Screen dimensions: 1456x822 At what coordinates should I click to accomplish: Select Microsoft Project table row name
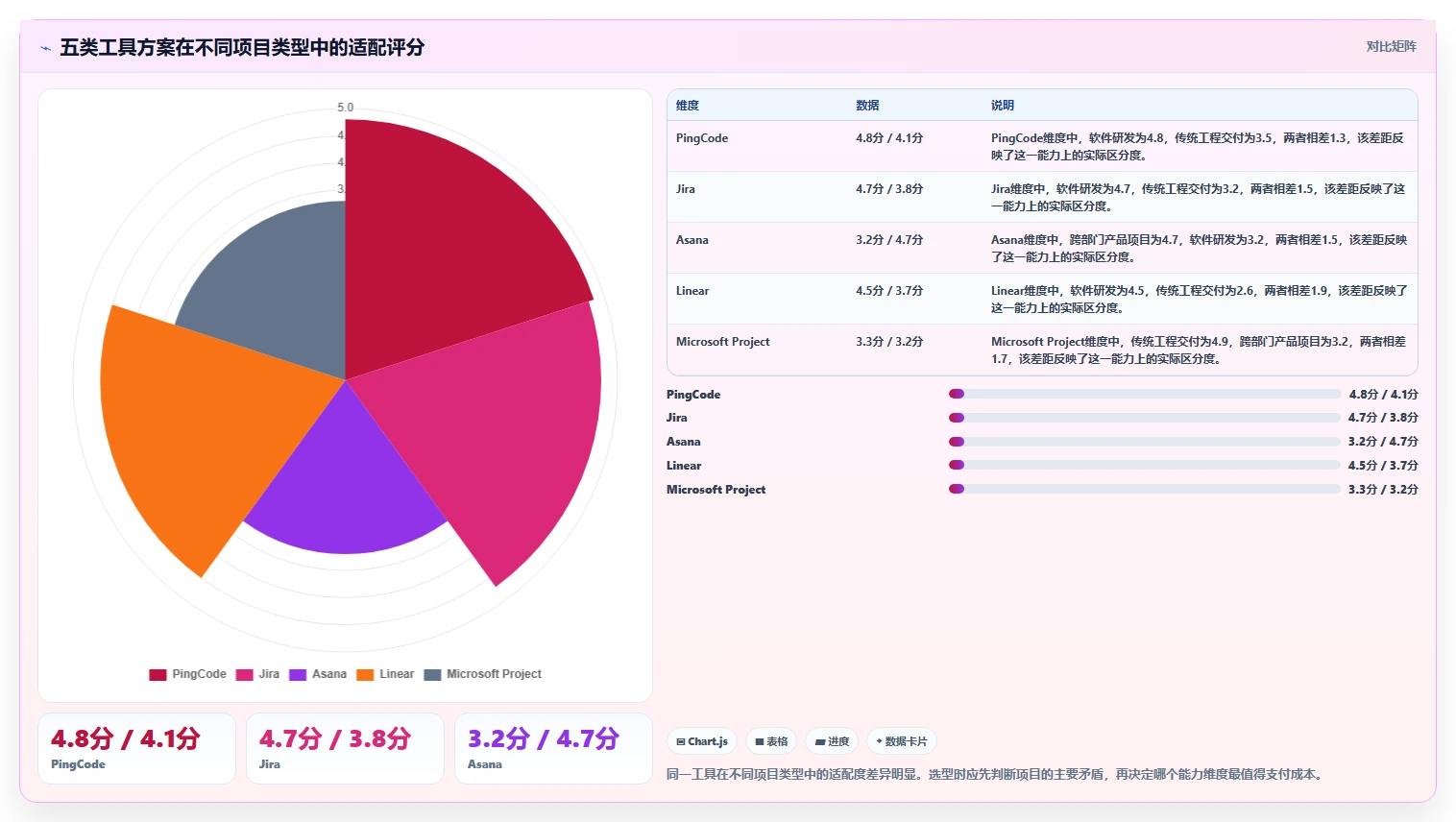[x=723, y=342]
